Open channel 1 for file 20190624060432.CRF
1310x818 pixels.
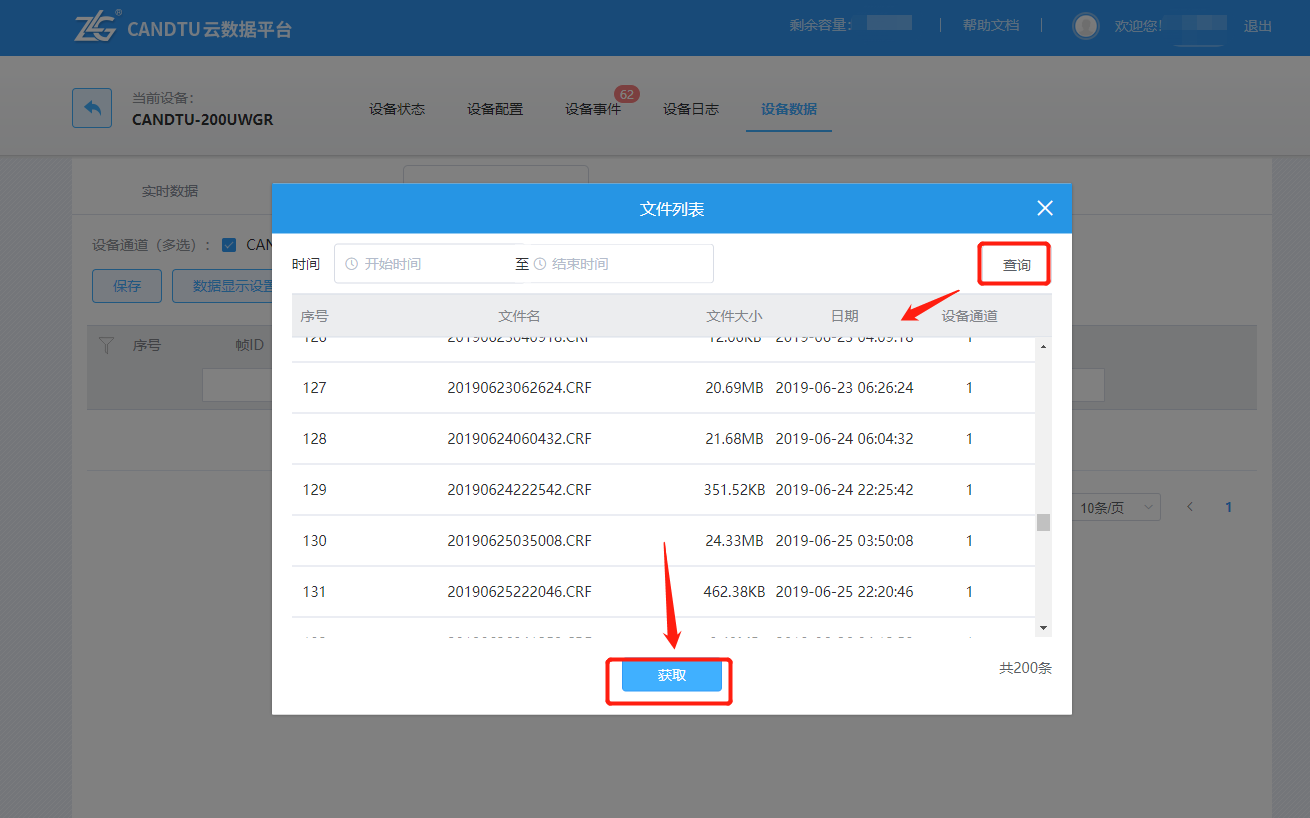(x=968, y=438)
